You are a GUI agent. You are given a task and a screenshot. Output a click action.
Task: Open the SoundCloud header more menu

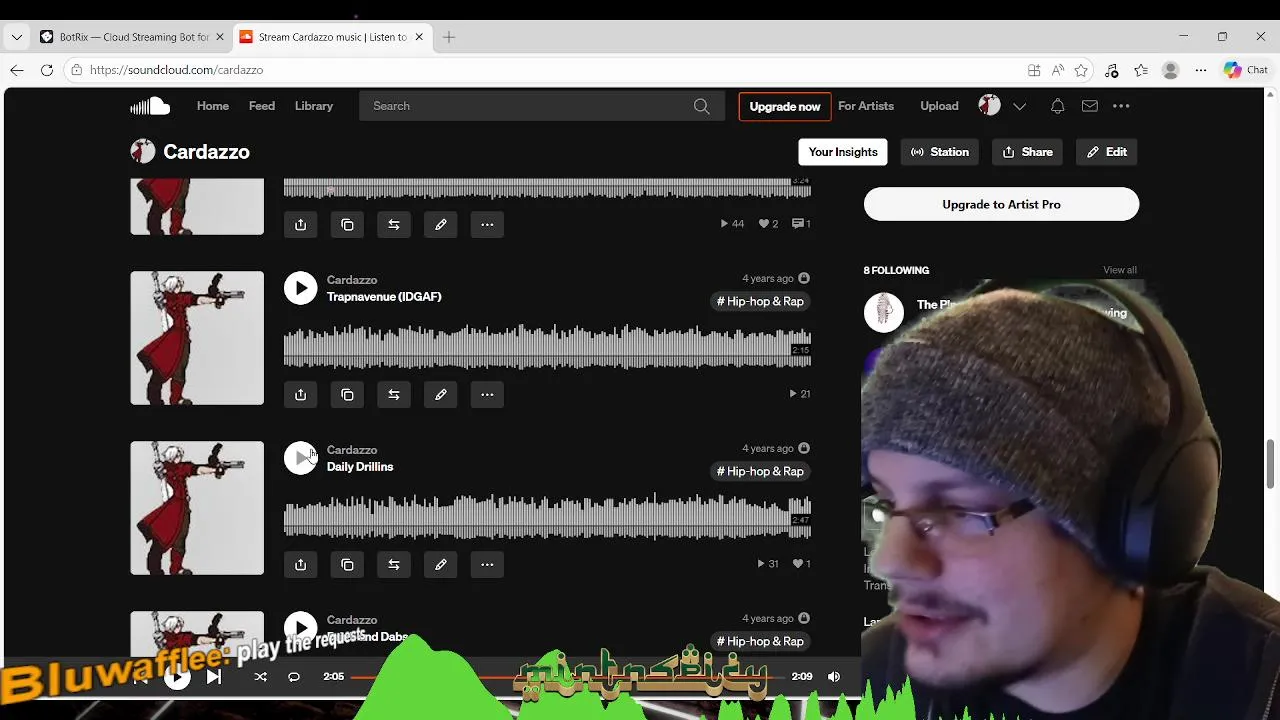(x=1121, y=106)
